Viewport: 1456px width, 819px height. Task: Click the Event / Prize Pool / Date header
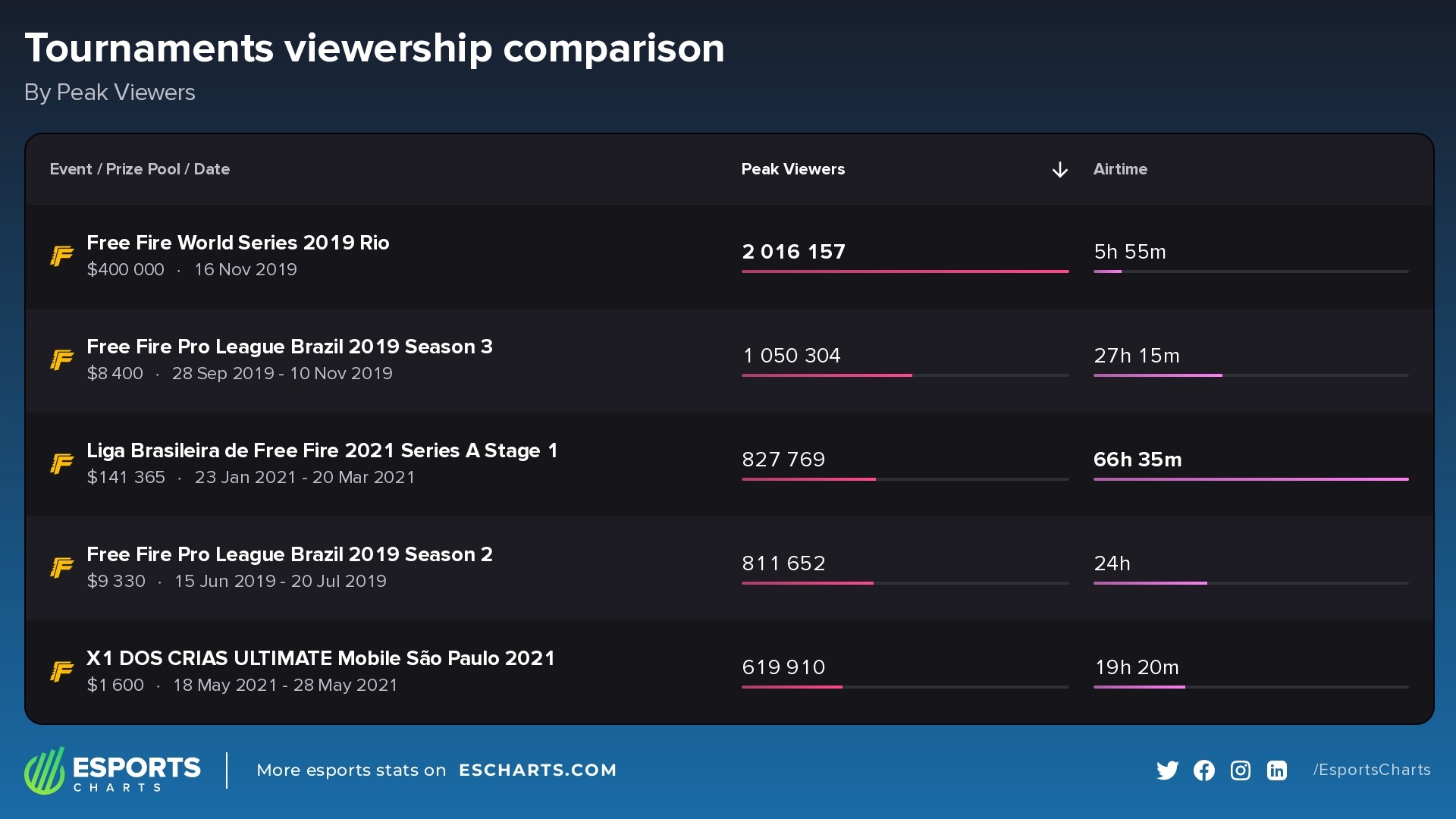pyautogui.click(x=140, y=169)
